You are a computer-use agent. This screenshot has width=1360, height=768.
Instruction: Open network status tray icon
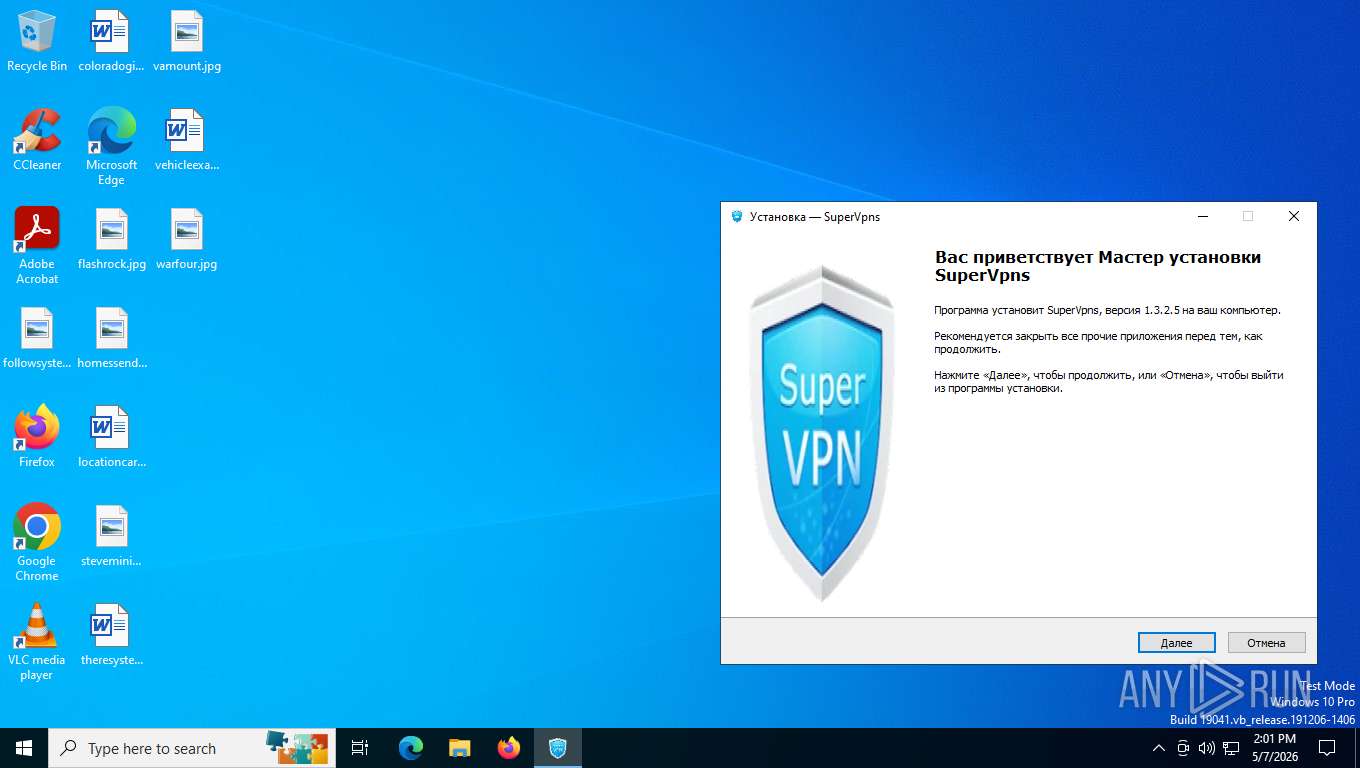(1231, 748)
